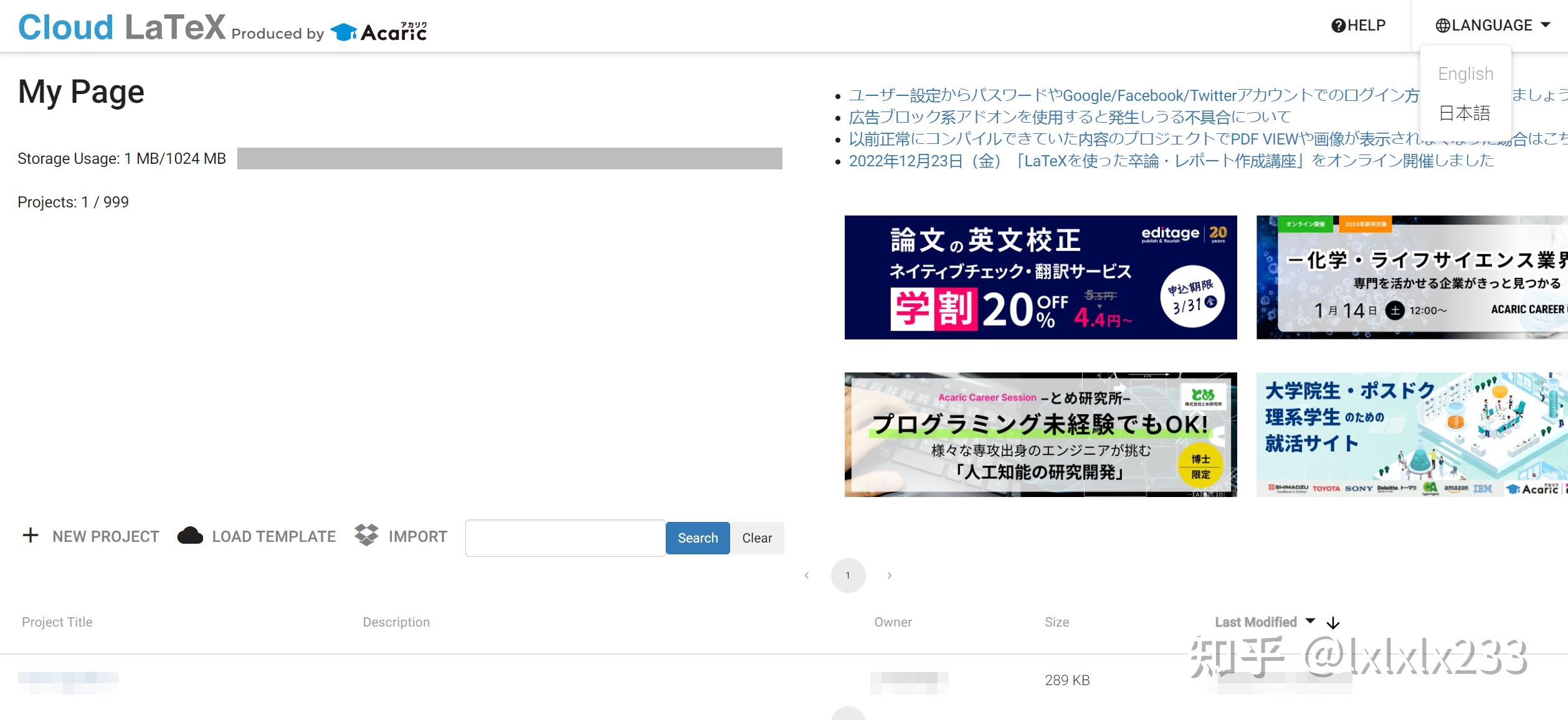Select page 1 in pagination

(x=848, y=576)
